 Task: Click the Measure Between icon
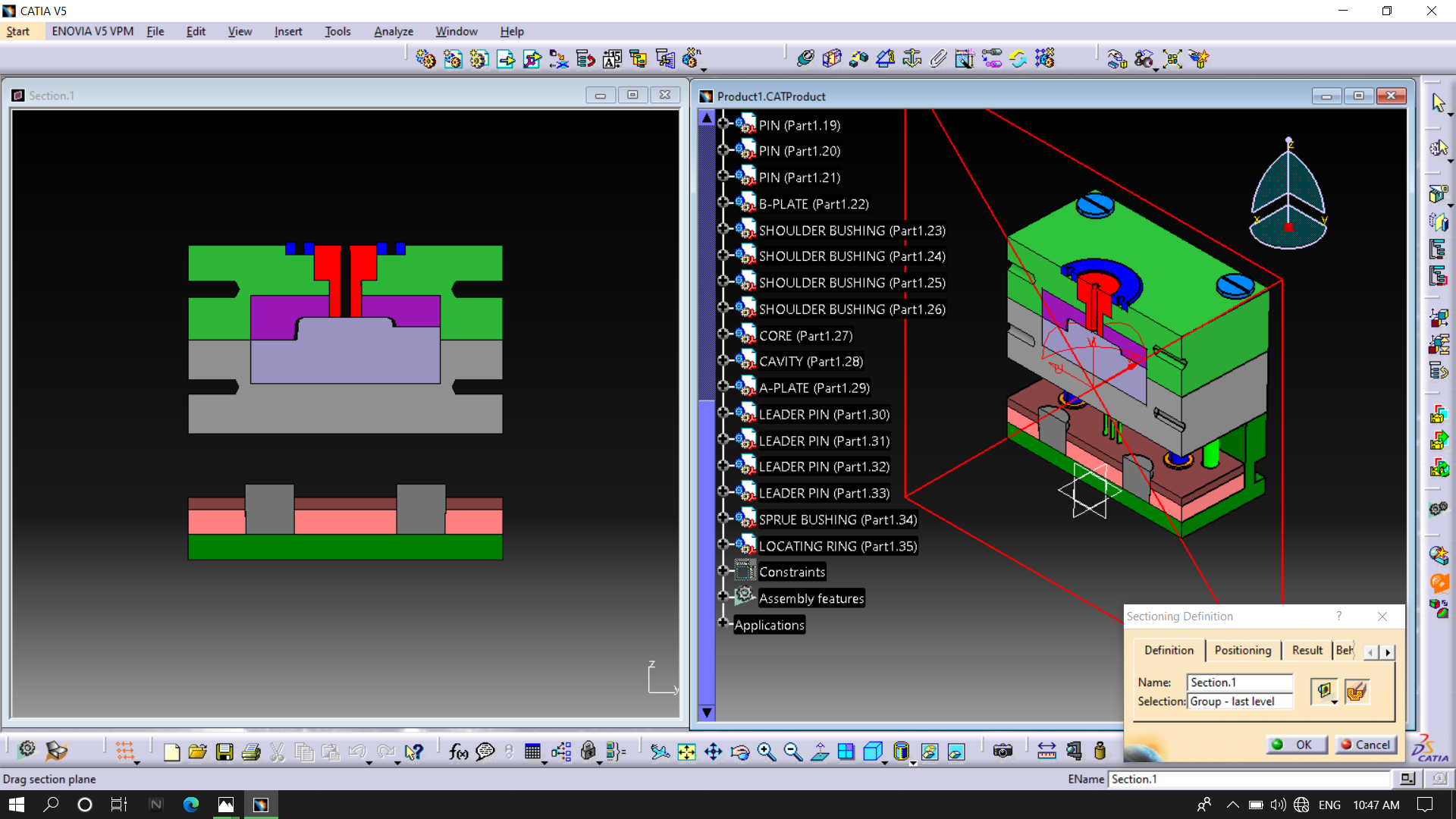click(x=1046, y=752)
